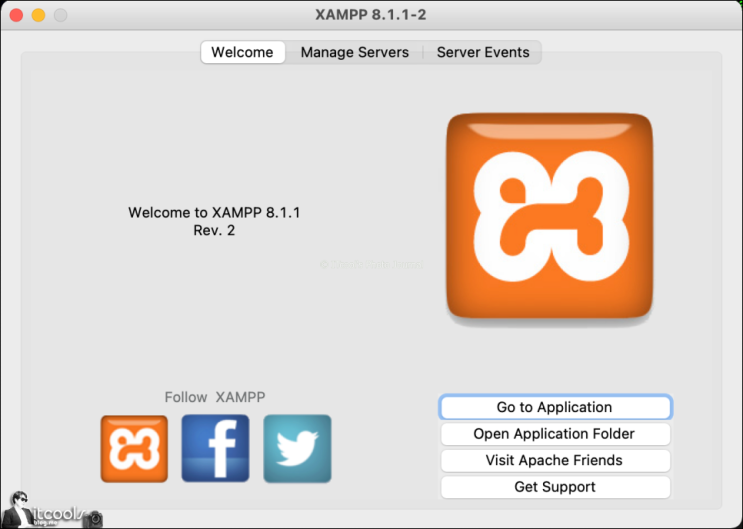Close the XAMPP window via red button
This screenshot has width=743, height=529.
tap(17, 15)
